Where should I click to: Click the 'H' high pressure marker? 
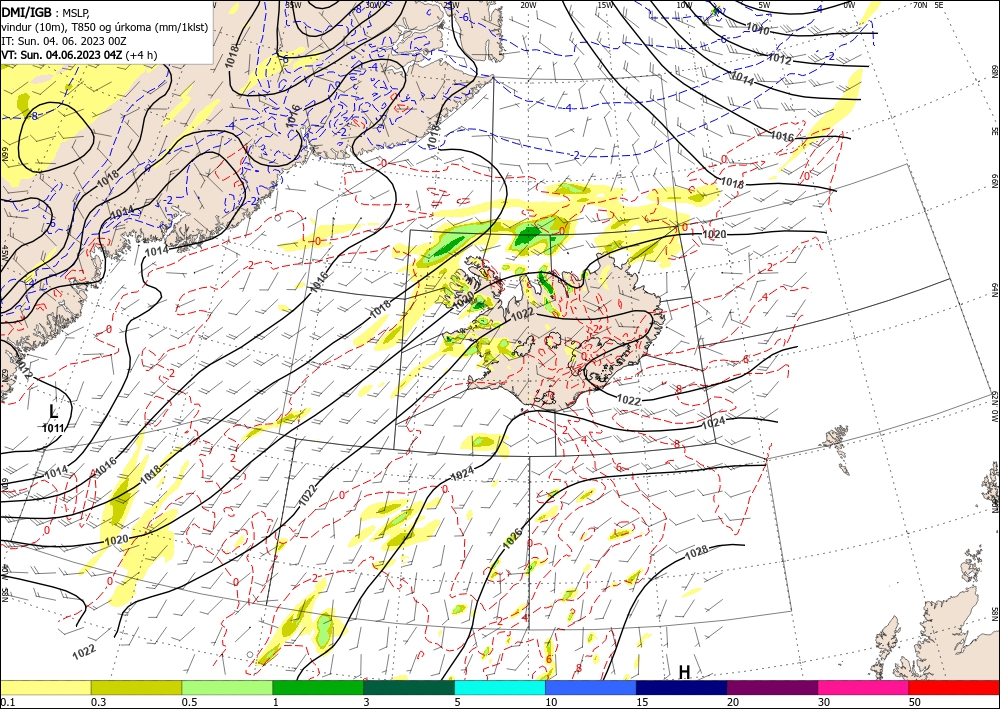point(684,672)
